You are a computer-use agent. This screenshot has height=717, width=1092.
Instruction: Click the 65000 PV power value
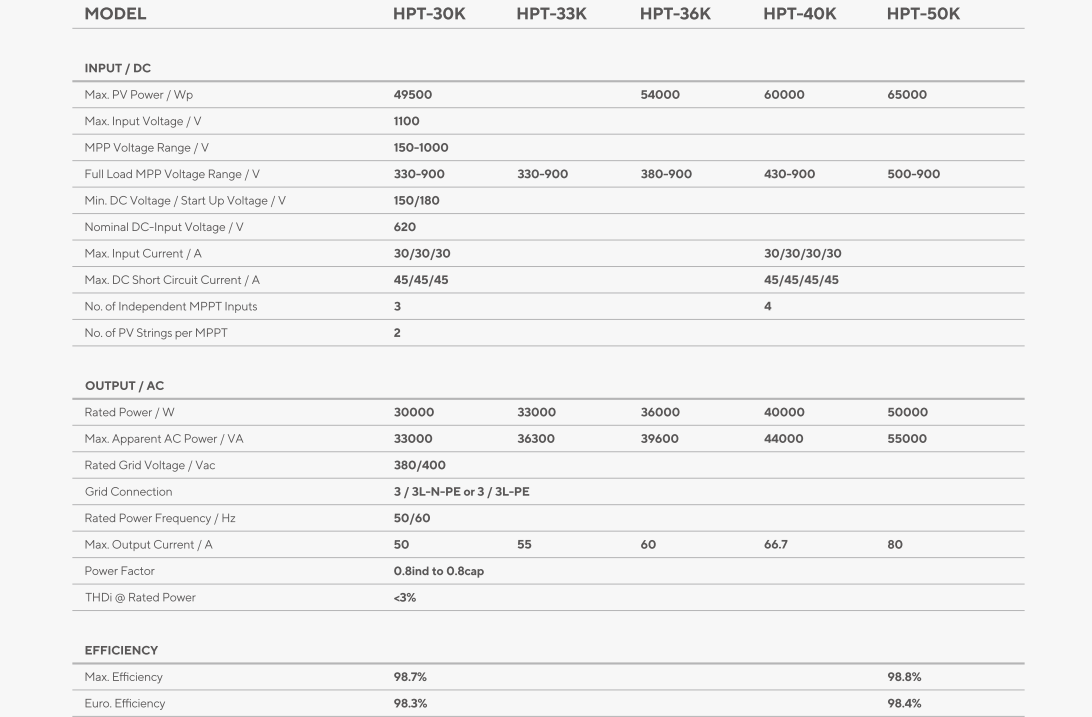[x=906, y=95]
